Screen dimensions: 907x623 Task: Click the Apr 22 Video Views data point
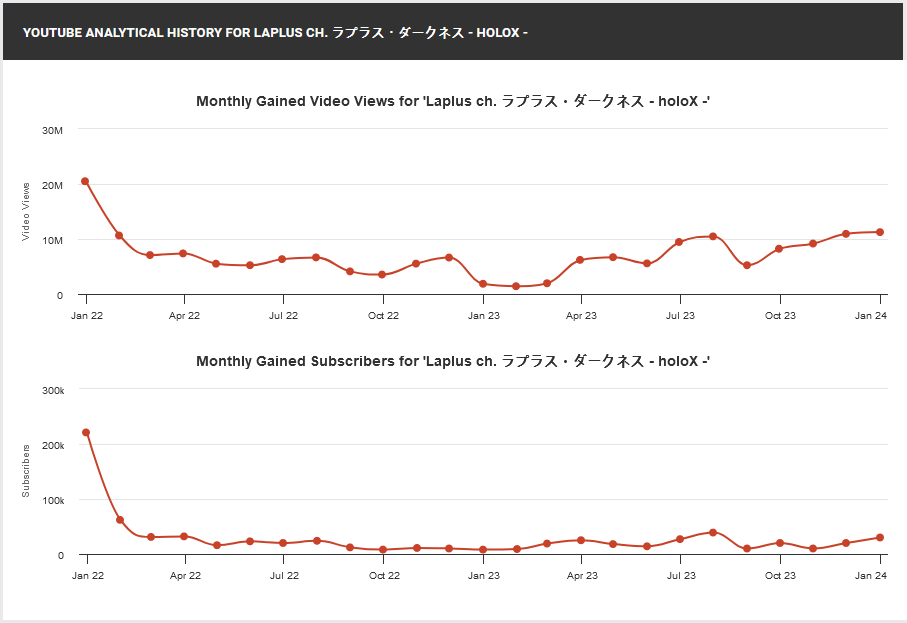click(183, 253)
